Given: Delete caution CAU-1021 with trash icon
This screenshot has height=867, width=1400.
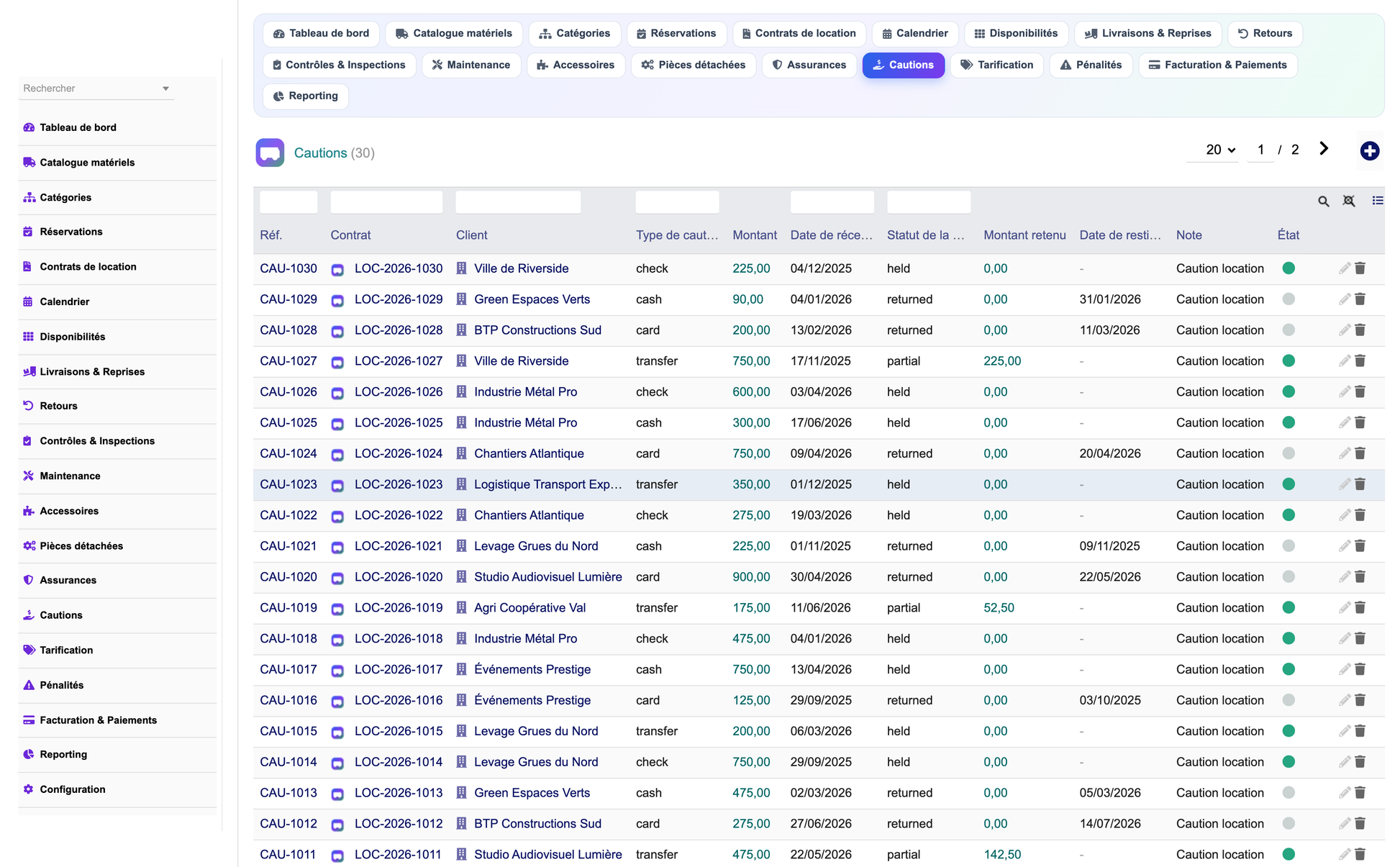Looking at the screenshot, I should tap(1360, 546).
